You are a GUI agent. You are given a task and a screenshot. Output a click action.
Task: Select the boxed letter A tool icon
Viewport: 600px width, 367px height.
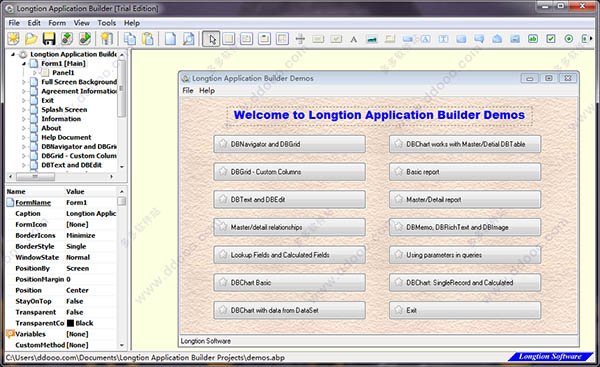pyautogui.click(x=426, y=39)
